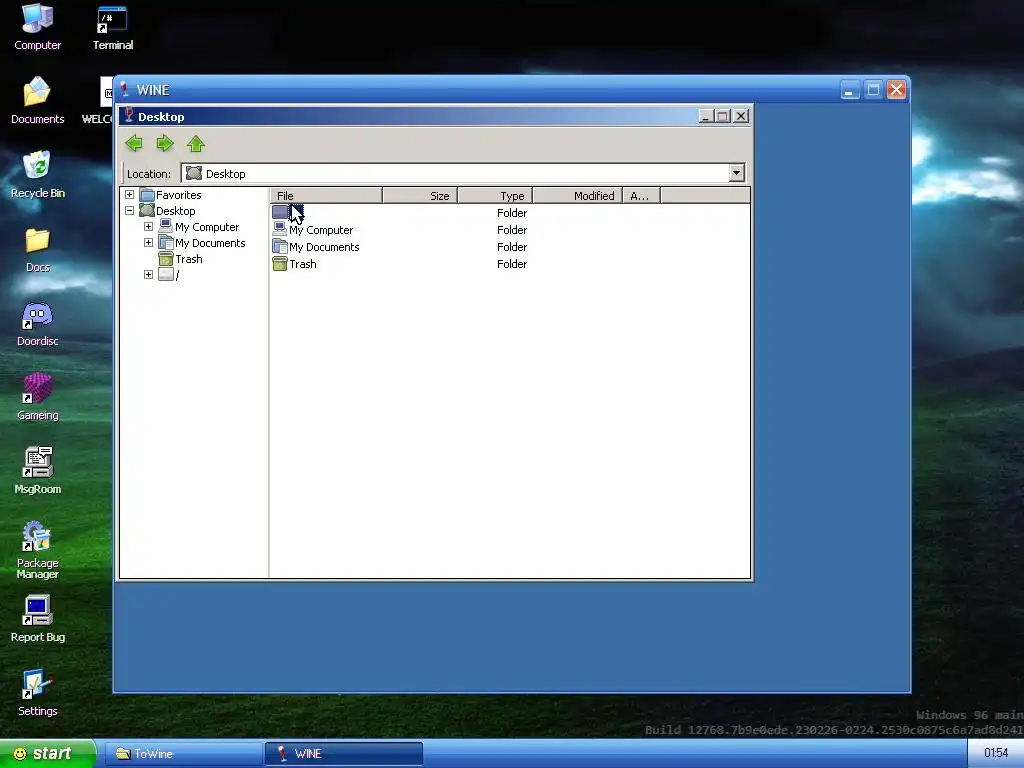Maximize the outer WINE window
The width and height of the screenshot is (1024, 768).
coord(872,89)
